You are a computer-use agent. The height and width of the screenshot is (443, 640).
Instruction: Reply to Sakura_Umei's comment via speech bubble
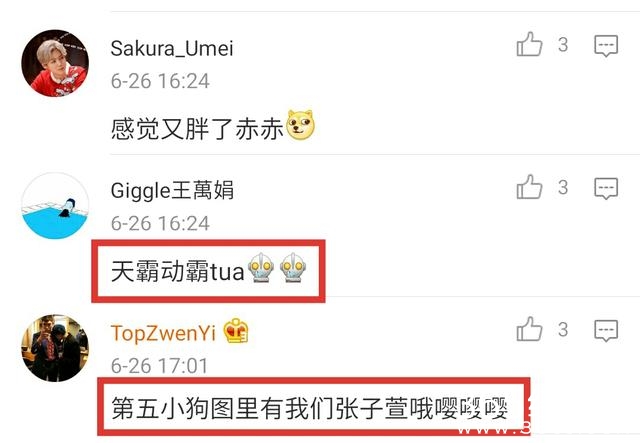pyautogui.click(x=606, y=45)
